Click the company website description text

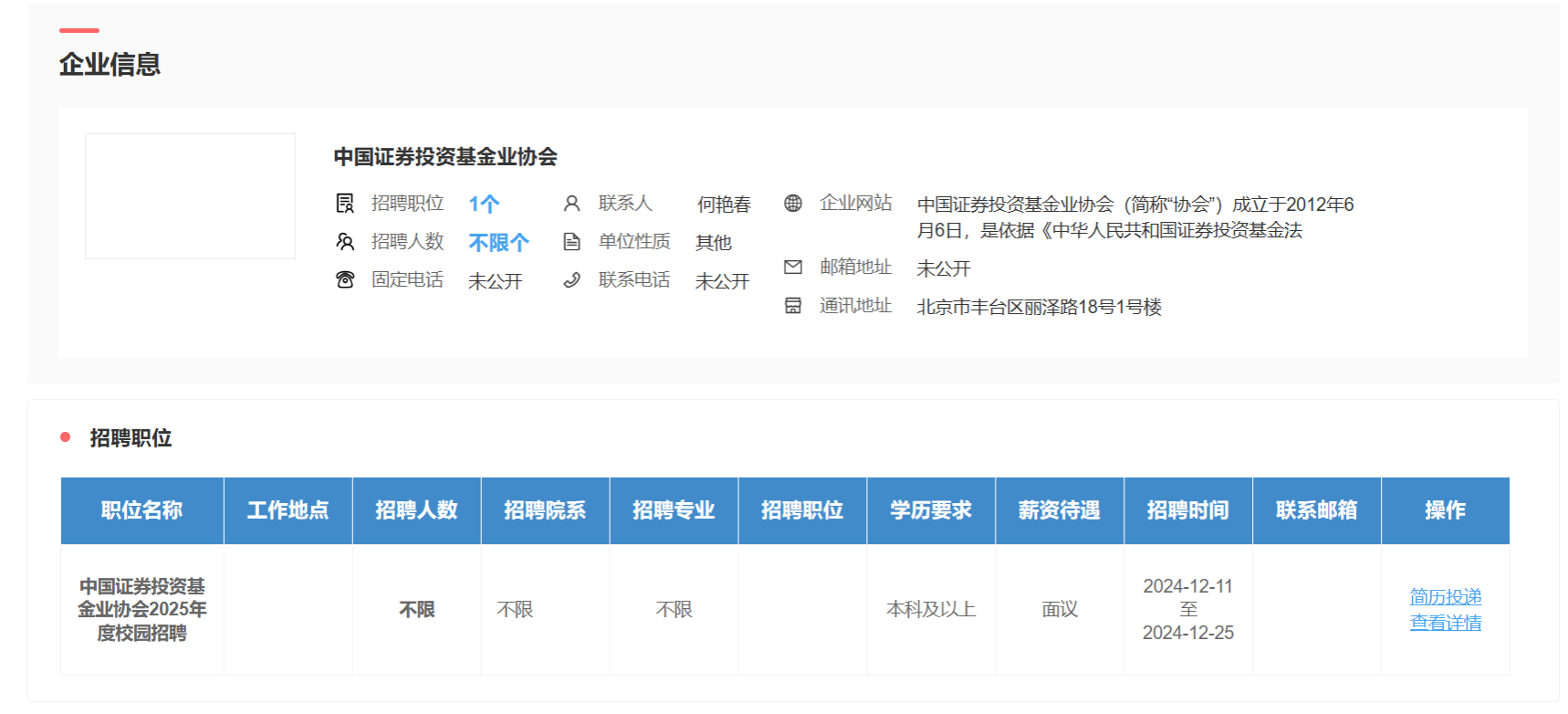1135,217
